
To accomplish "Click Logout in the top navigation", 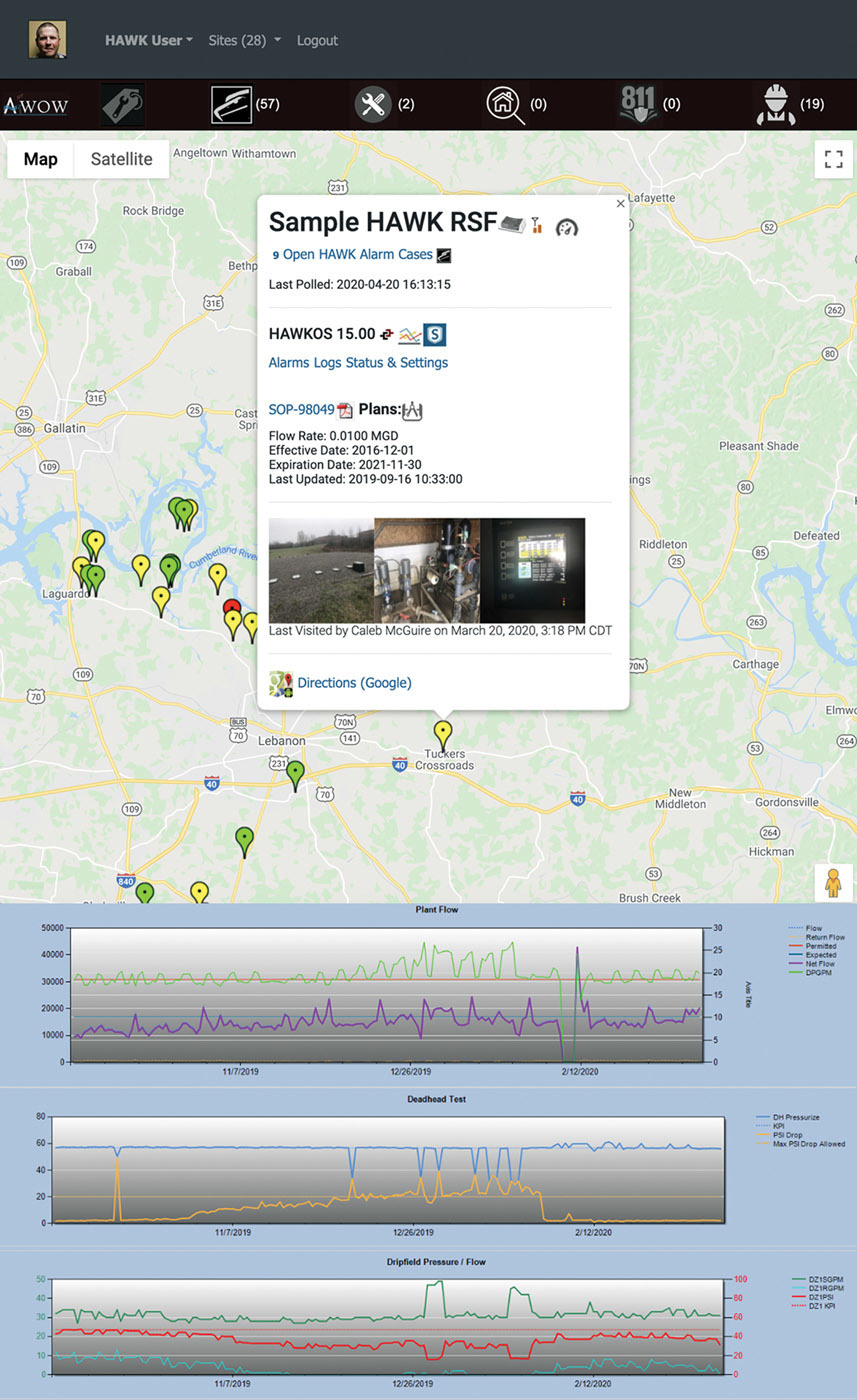I will point(317,40).
